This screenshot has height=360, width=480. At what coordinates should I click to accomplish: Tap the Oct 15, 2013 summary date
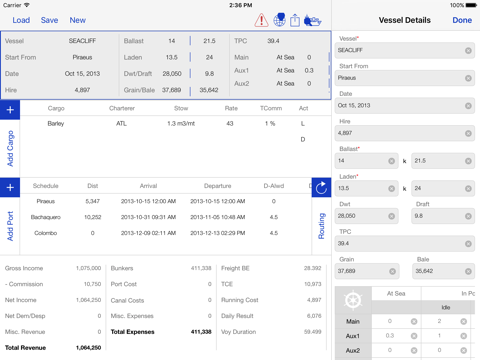tap(82, 74)
